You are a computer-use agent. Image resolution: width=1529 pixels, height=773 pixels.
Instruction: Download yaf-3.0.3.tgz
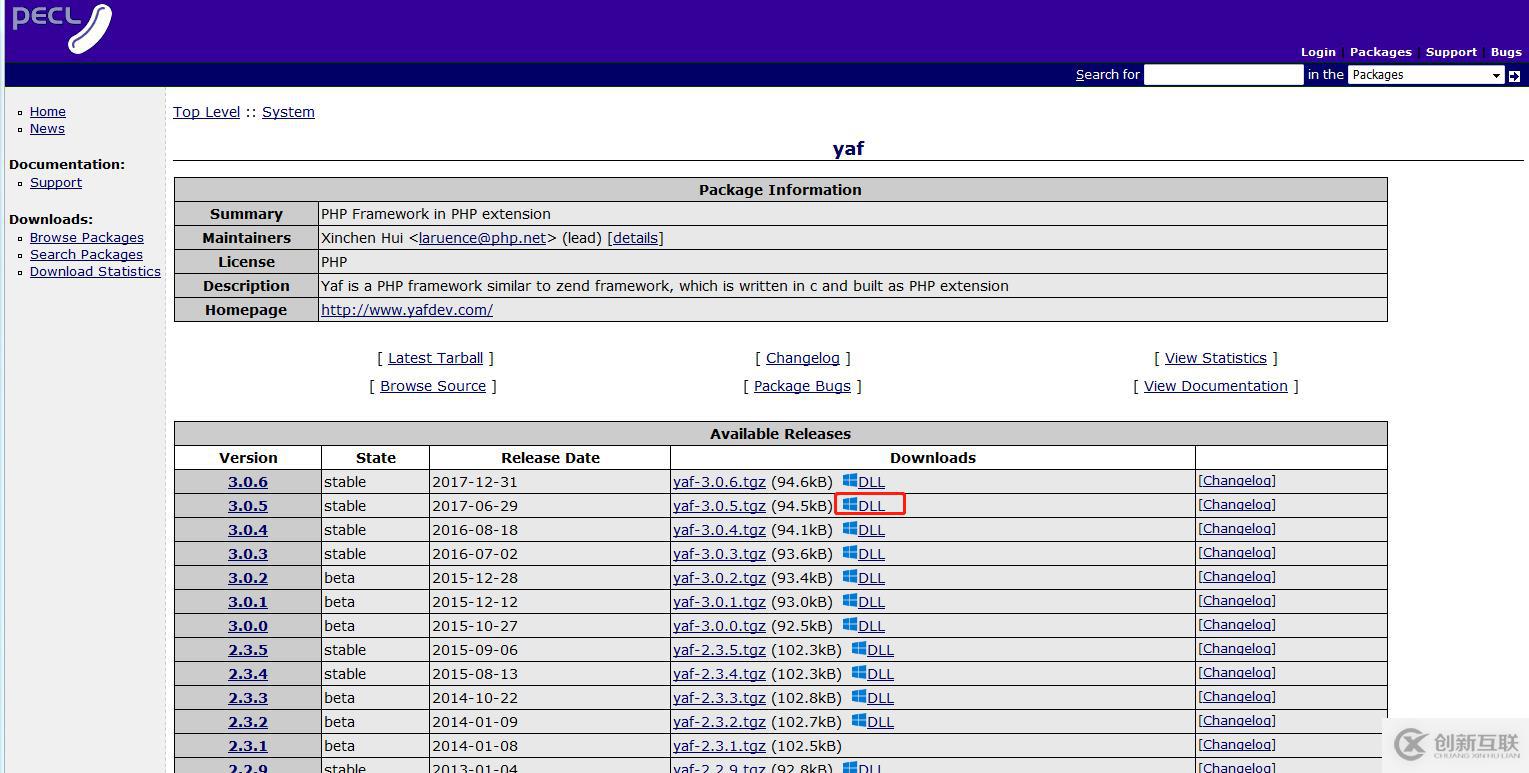tap(719, 554)
